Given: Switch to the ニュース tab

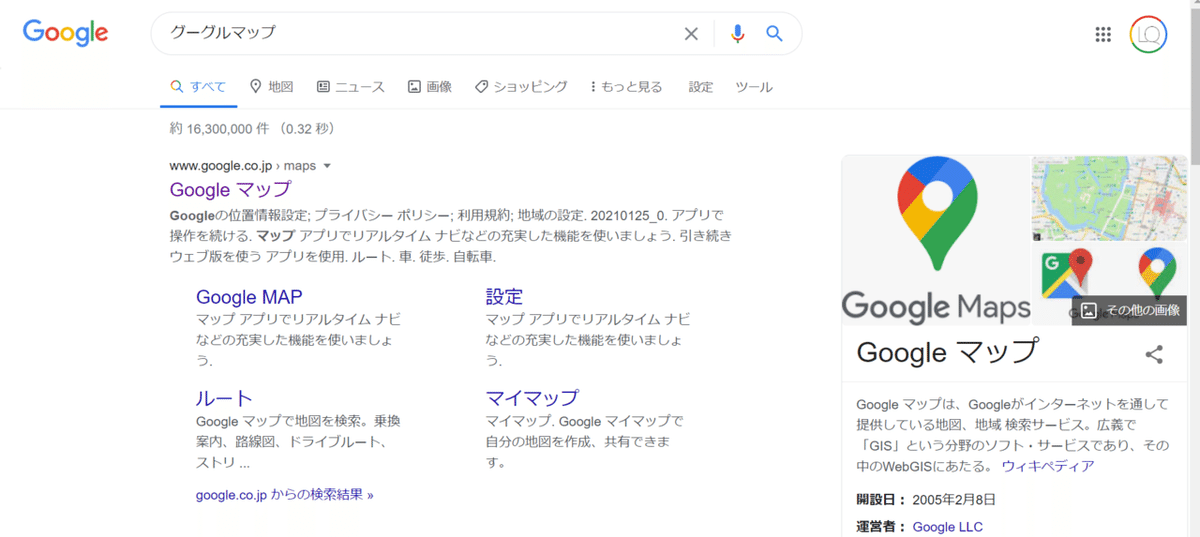Looking at the screenshot, I should click(350, 87).
